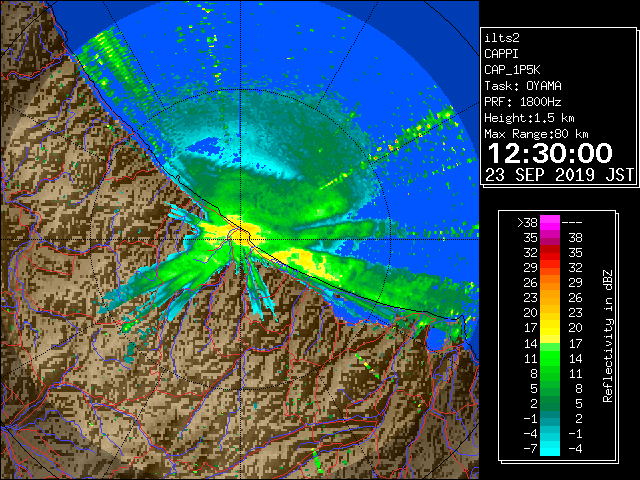
Task: Click the 'Reflectivity in dBZ' legend title
Action: [x=607, y=336]
